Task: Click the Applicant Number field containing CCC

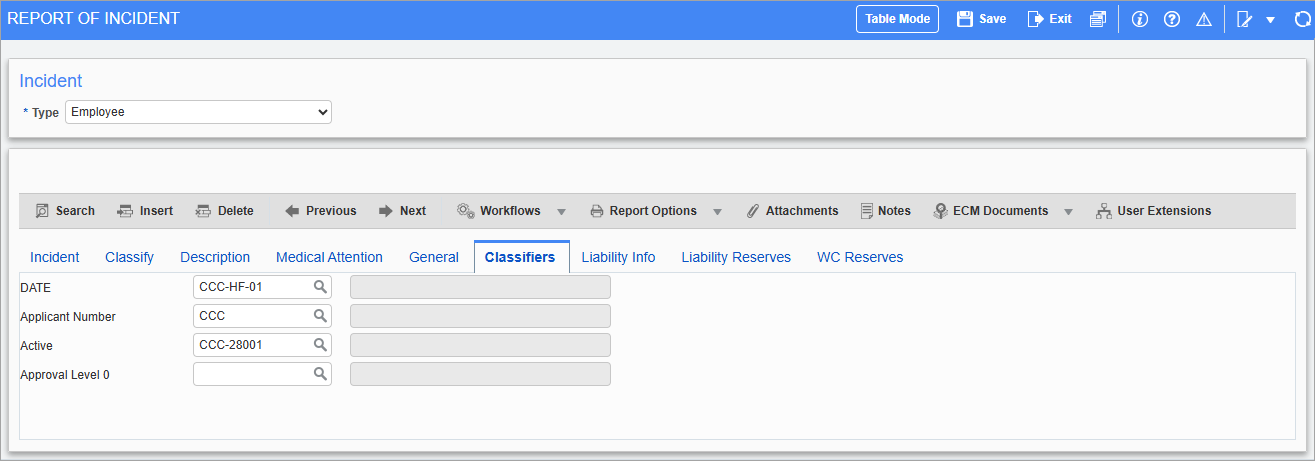Action: click(262, 316)
